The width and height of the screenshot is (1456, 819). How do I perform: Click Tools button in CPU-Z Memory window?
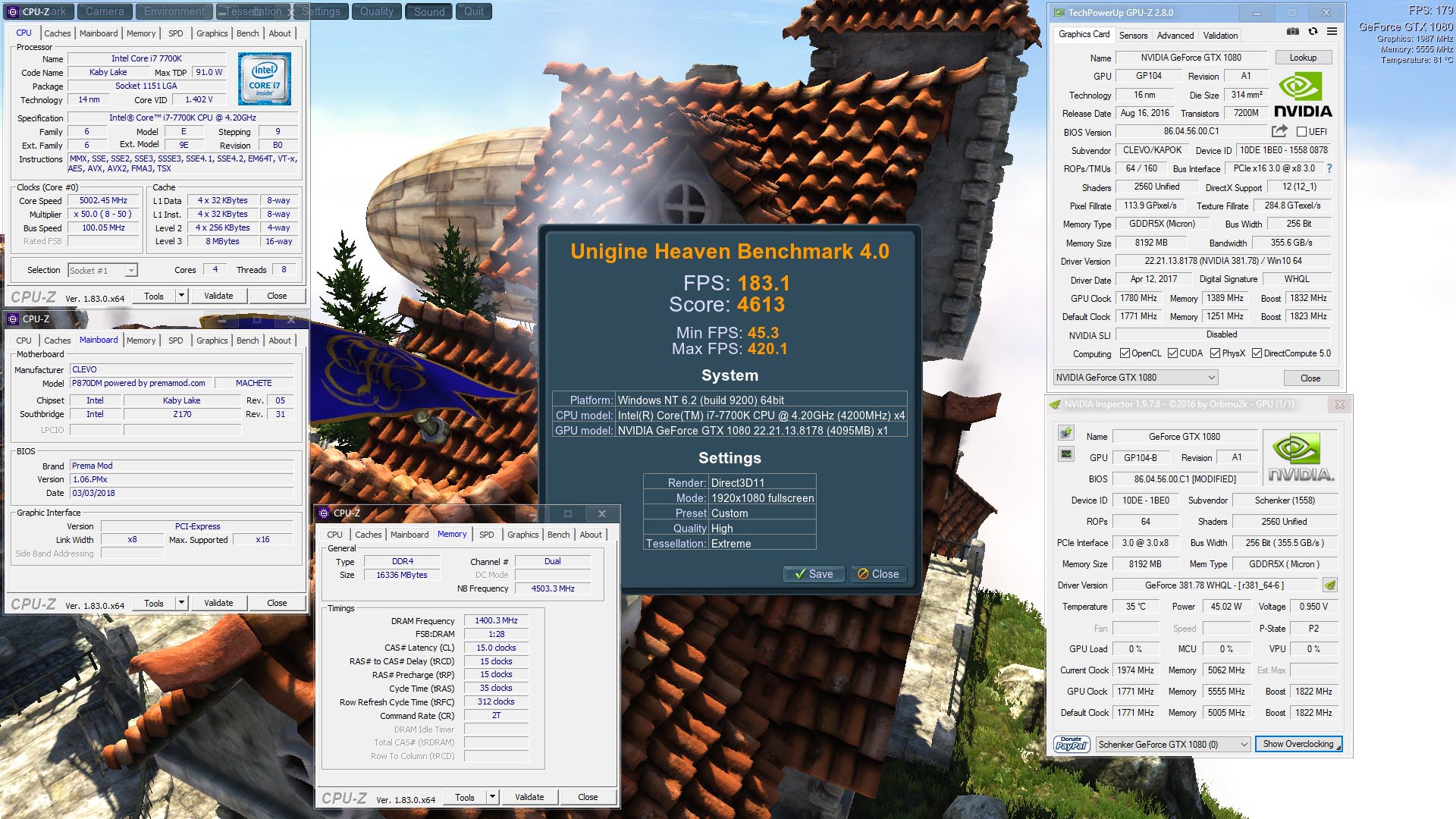point(465,797)
